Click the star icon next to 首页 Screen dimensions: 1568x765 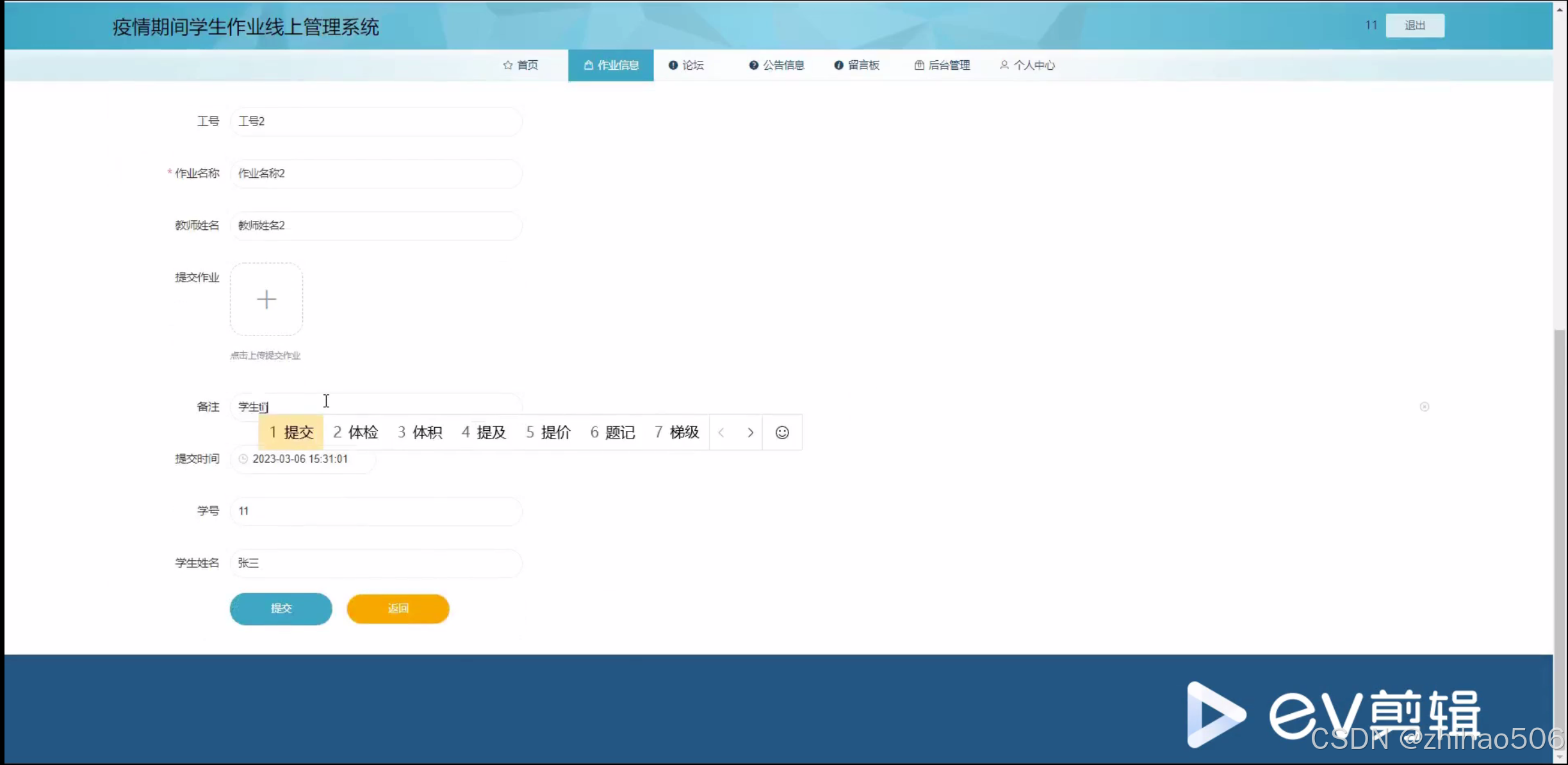(508, 65)
